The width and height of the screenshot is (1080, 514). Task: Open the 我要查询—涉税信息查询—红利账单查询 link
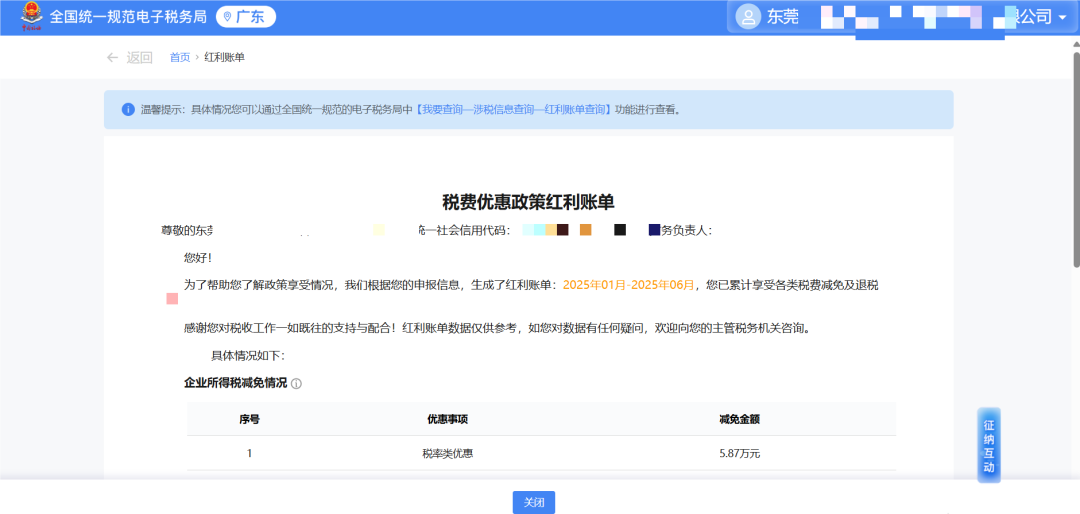pyautogui.click(x=513, y=109)
